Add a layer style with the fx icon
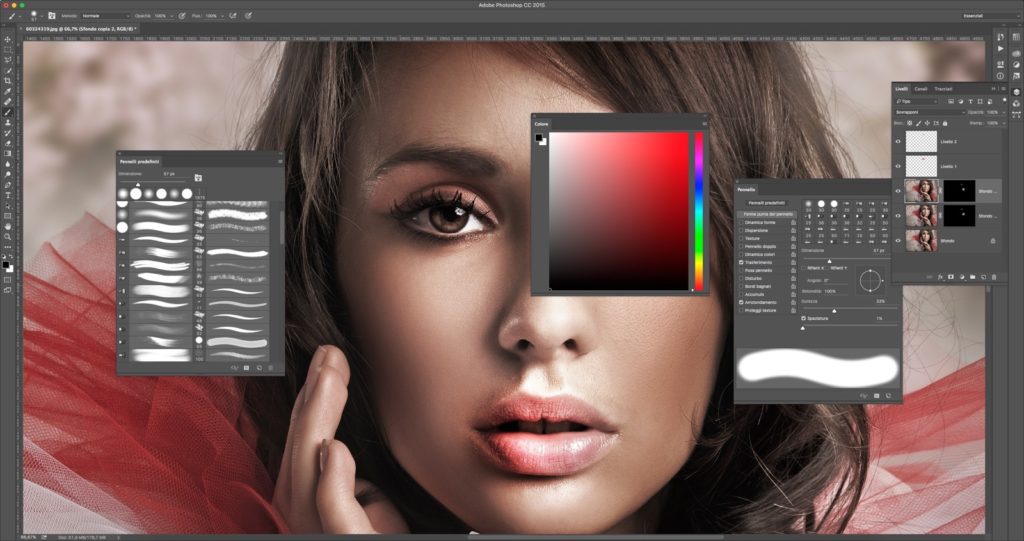Image resolution: width=1024 pixels, height=541 pixels. pos(940,277)
